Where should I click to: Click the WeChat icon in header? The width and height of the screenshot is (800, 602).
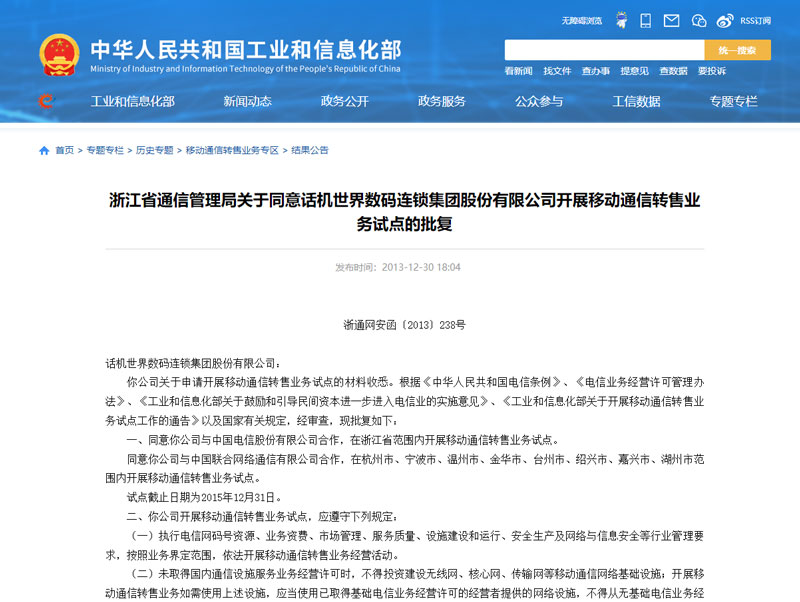(698, 20)
